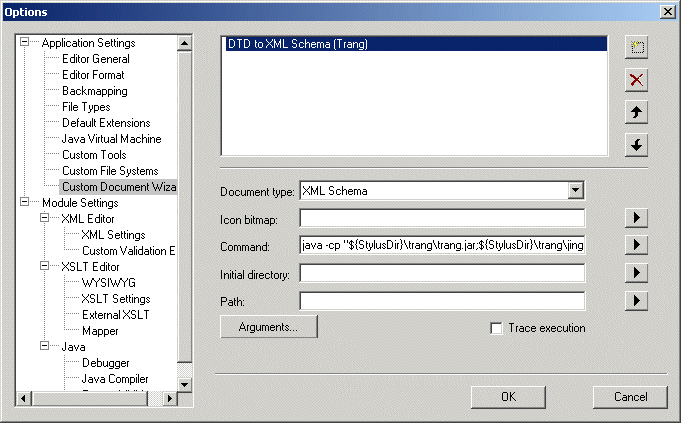
Task: Click arrow button beside Initial directory field
Action: pos(636,272)
